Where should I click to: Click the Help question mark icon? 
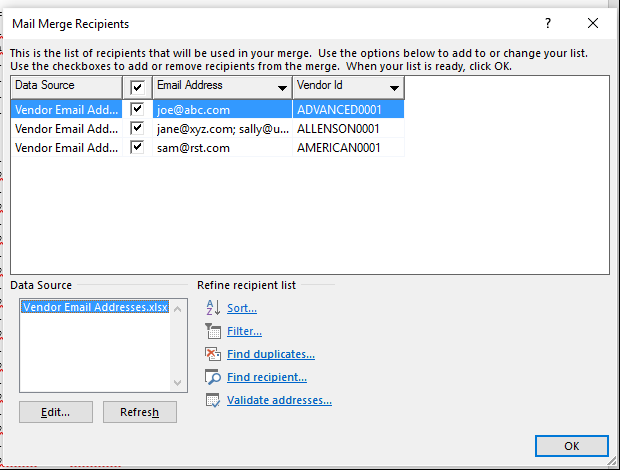click(x=547, y=23)
